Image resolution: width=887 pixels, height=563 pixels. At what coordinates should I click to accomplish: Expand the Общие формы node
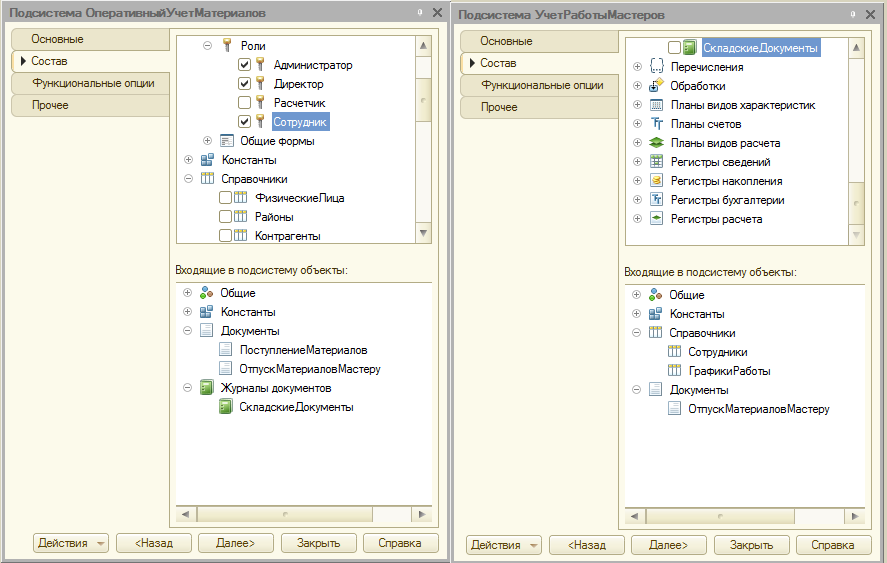208,140
